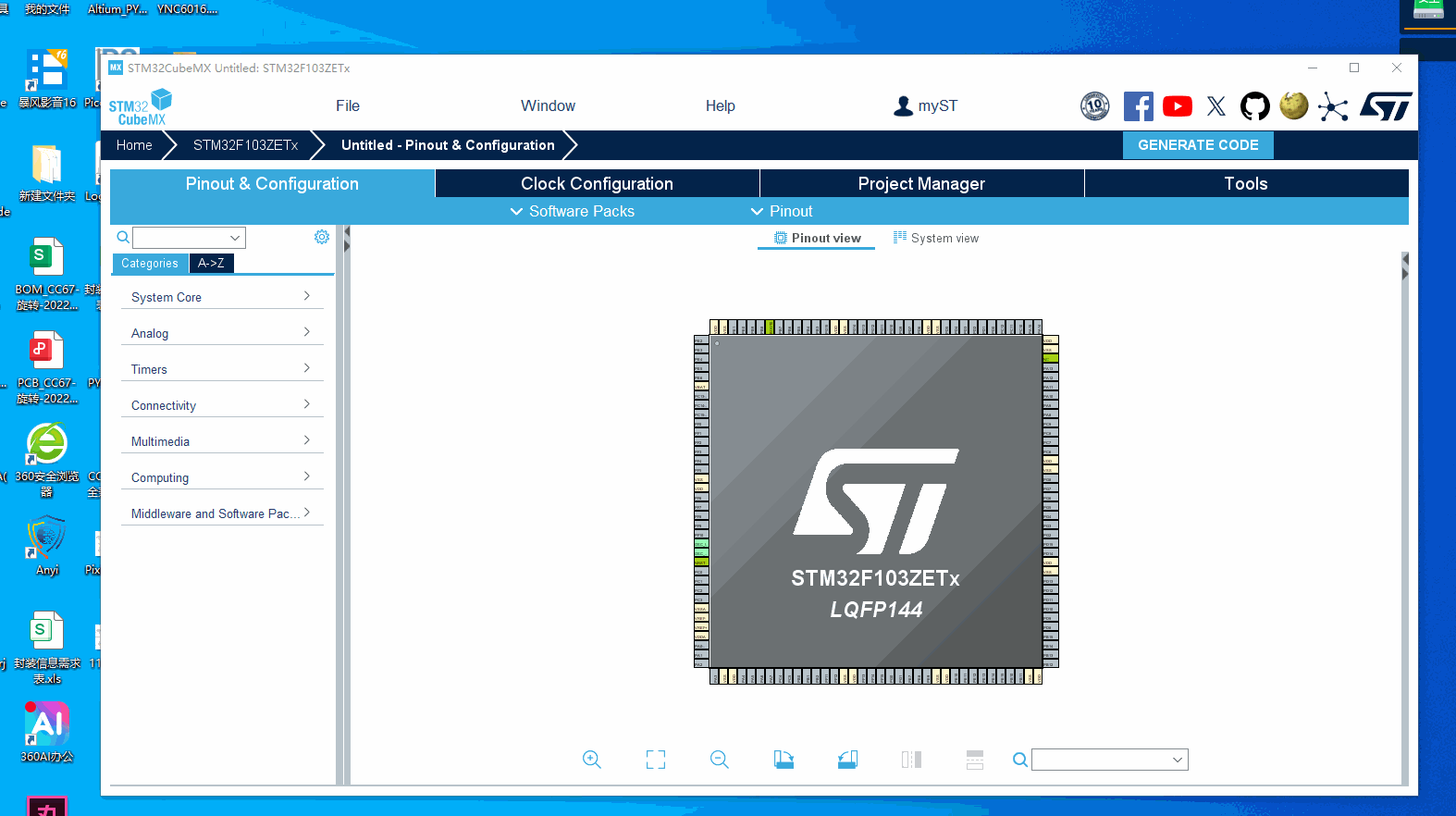Rotate the chip view clockwise
Screen dimensions: 1456x816
784,760
